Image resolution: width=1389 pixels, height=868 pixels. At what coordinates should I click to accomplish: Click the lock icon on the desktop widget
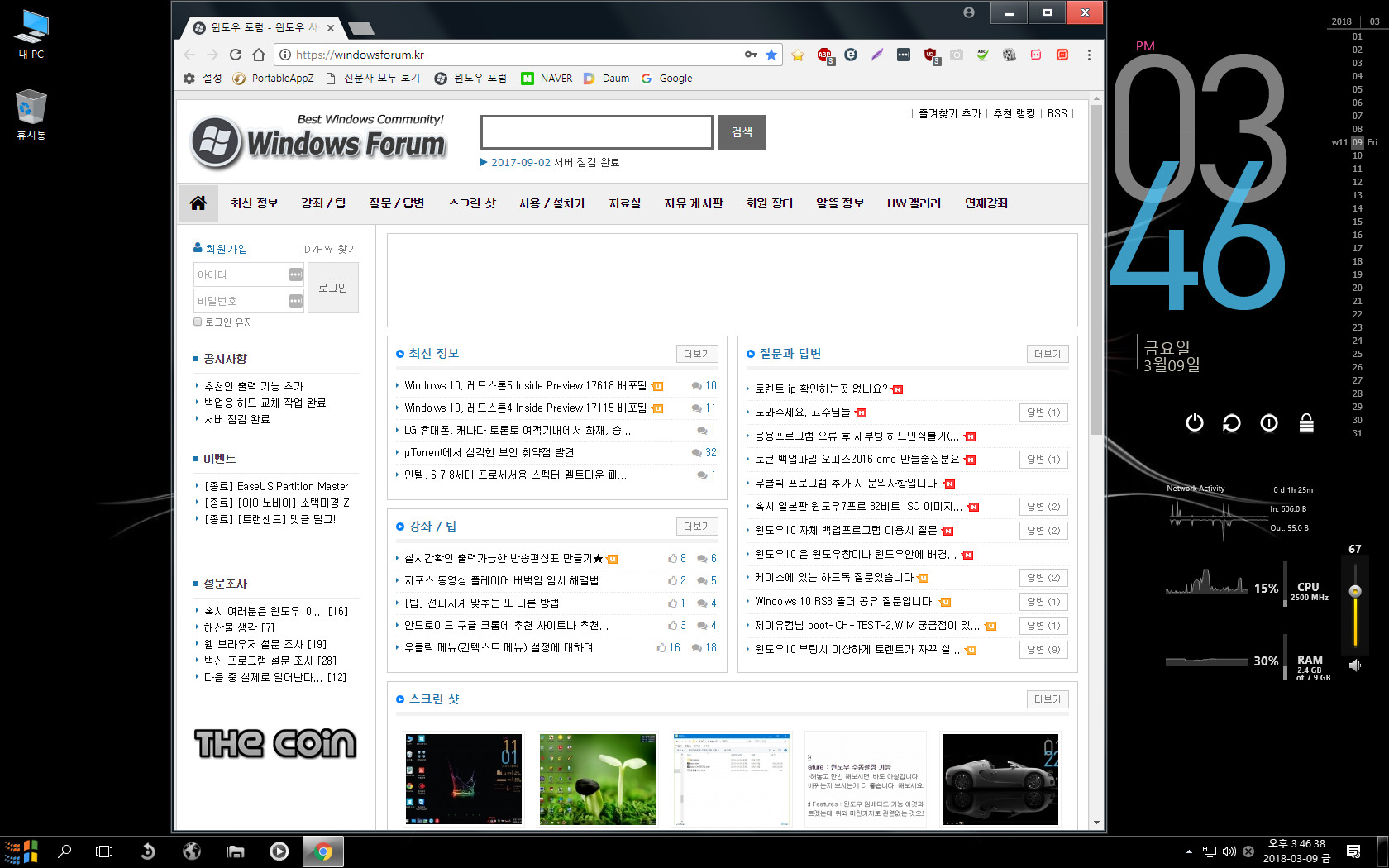point(1306,423)
